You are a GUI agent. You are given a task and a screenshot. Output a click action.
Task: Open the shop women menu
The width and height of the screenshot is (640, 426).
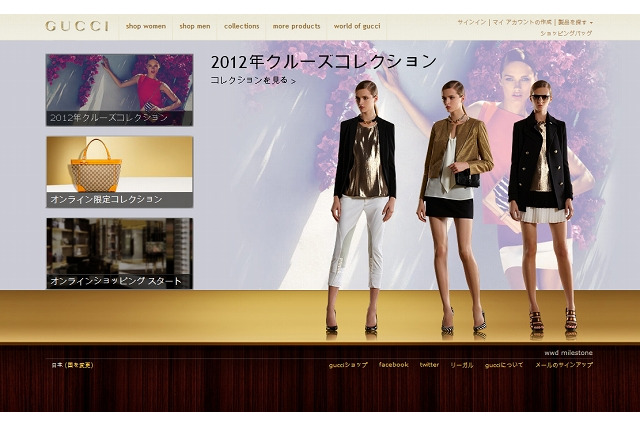pyautogui.click(x=146, y=26)
